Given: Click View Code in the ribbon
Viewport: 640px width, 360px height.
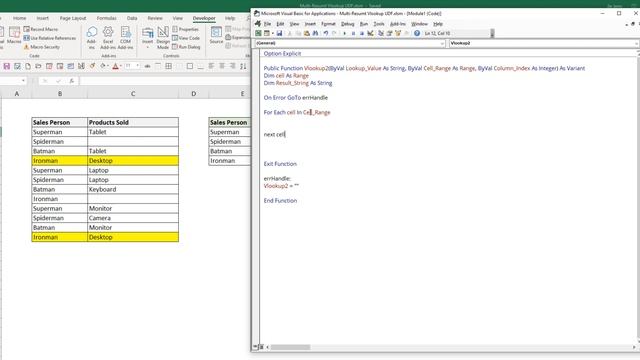Looking at the screenshot, I should 186,38.
